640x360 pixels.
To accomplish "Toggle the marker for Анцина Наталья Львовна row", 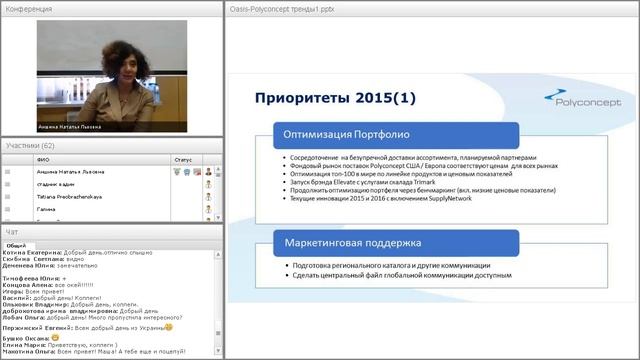I will click(7, 172).
